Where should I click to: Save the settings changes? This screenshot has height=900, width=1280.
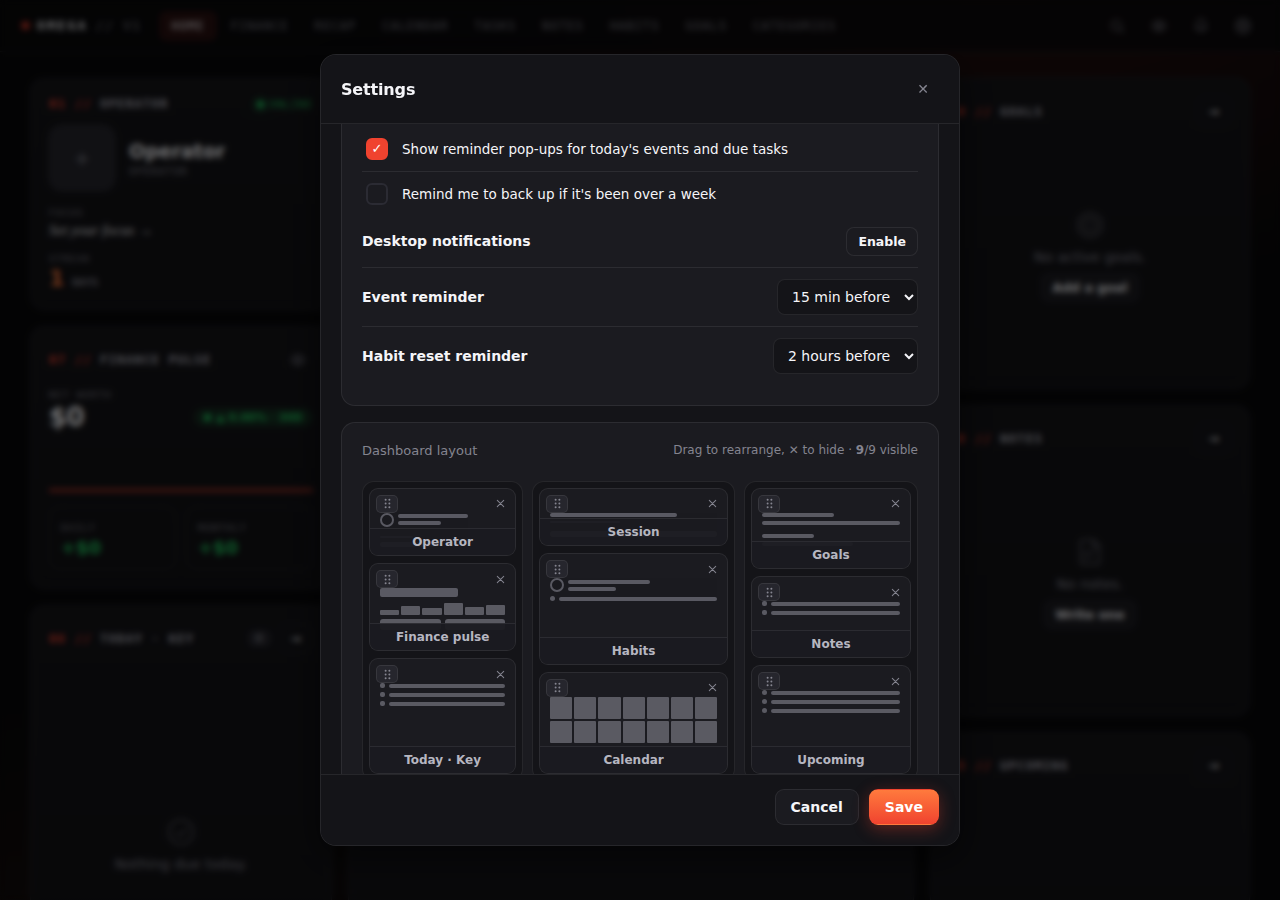coord(904,807)
